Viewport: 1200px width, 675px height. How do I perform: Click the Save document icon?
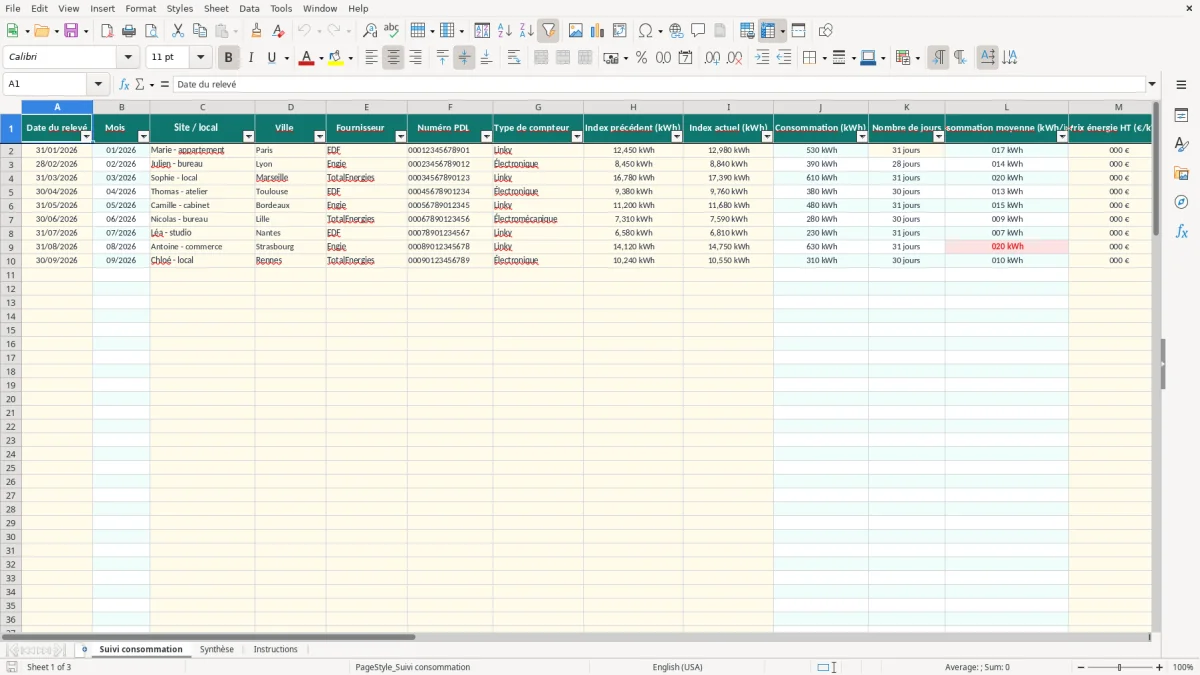tap(71, 31)
